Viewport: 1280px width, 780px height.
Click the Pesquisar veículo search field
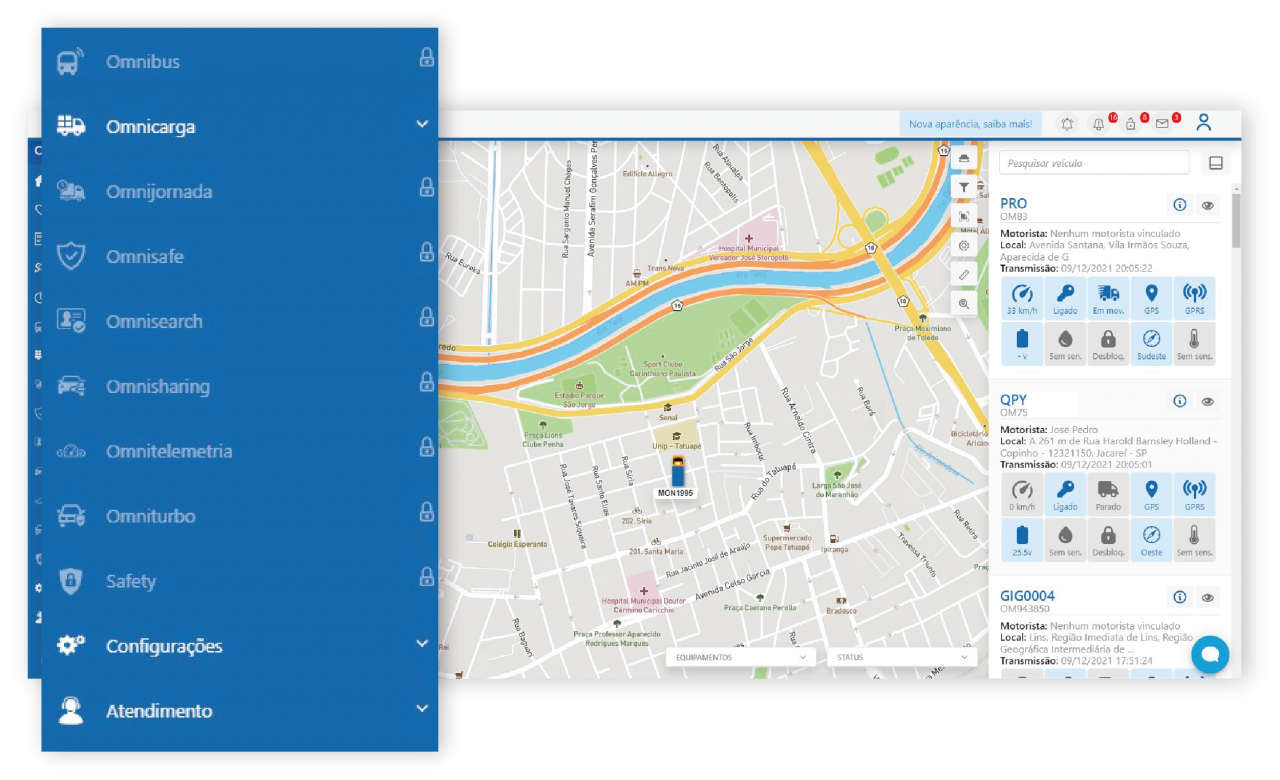(1094, 163)
